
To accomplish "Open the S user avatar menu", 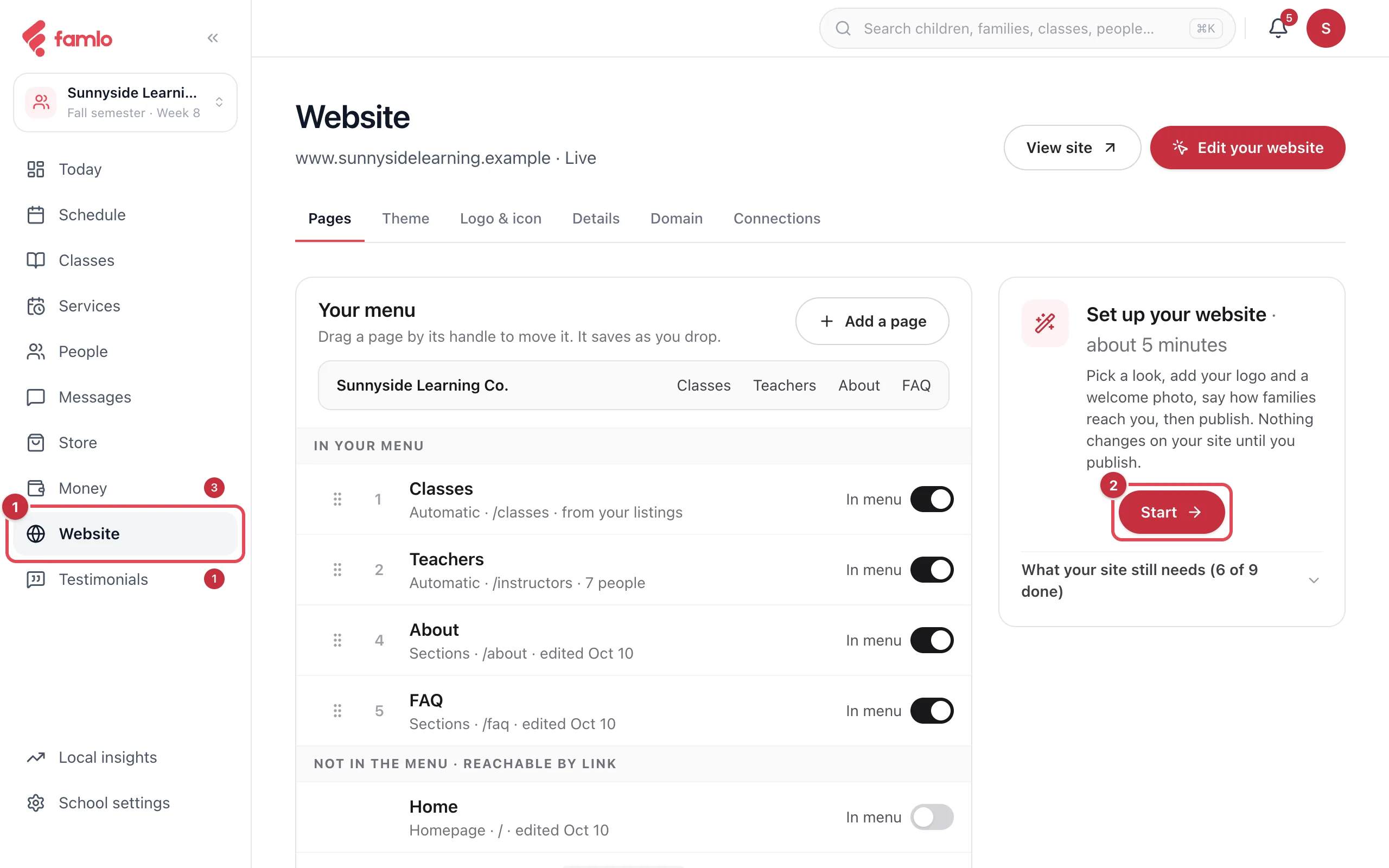I will [1326, 28].
